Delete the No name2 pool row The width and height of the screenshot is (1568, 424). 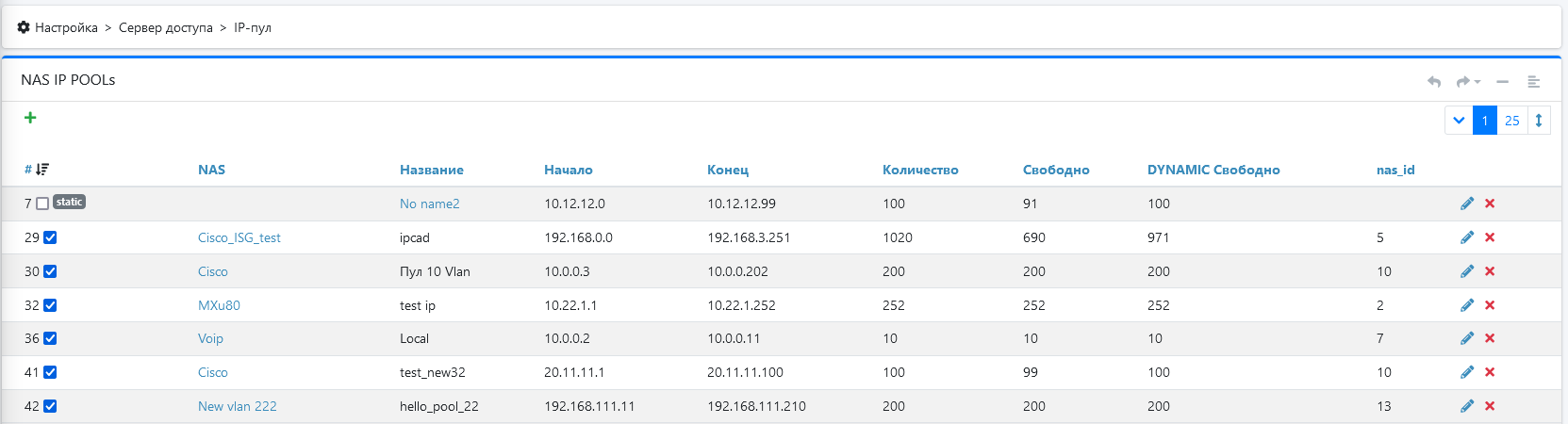(1490, 204)
